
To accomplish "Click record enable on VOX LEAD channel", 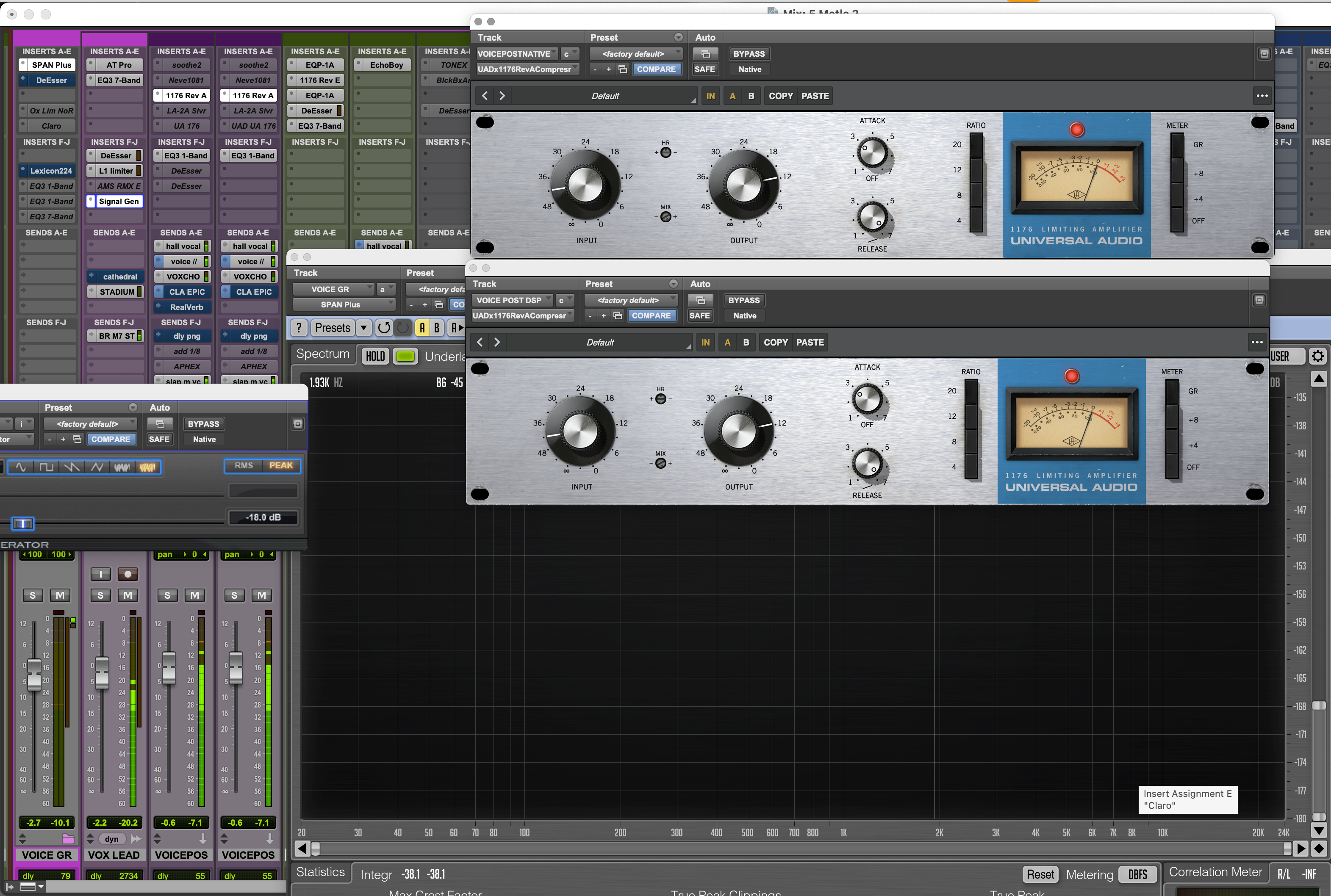I will point(128,574).
